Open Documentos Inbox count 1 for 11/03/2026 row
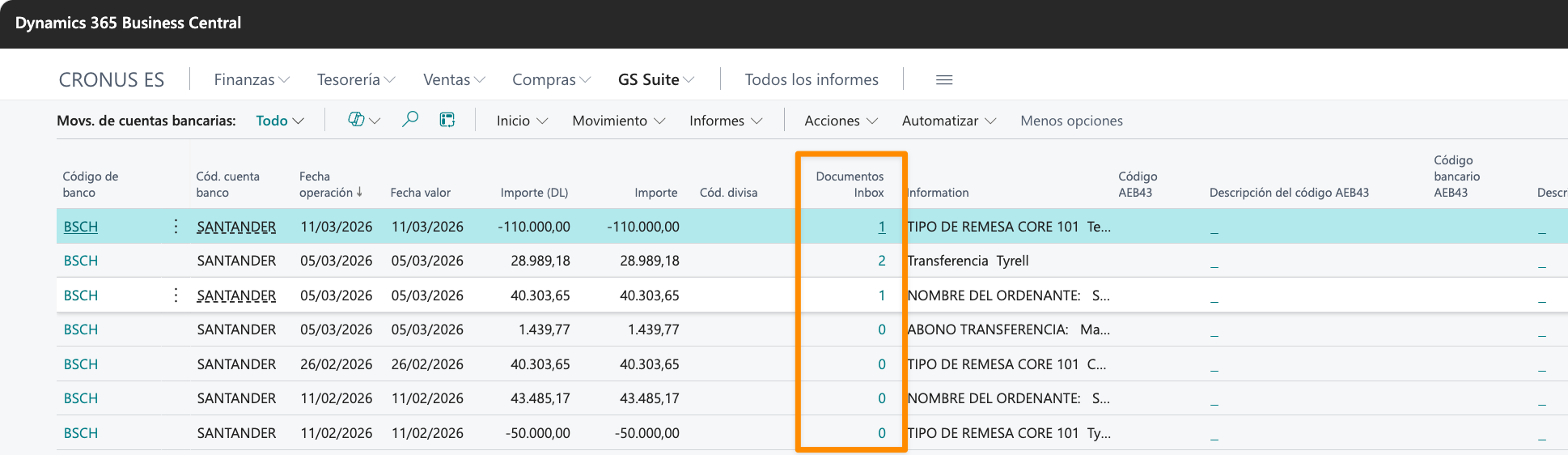 pyautogui.click(x=882, y=227)
